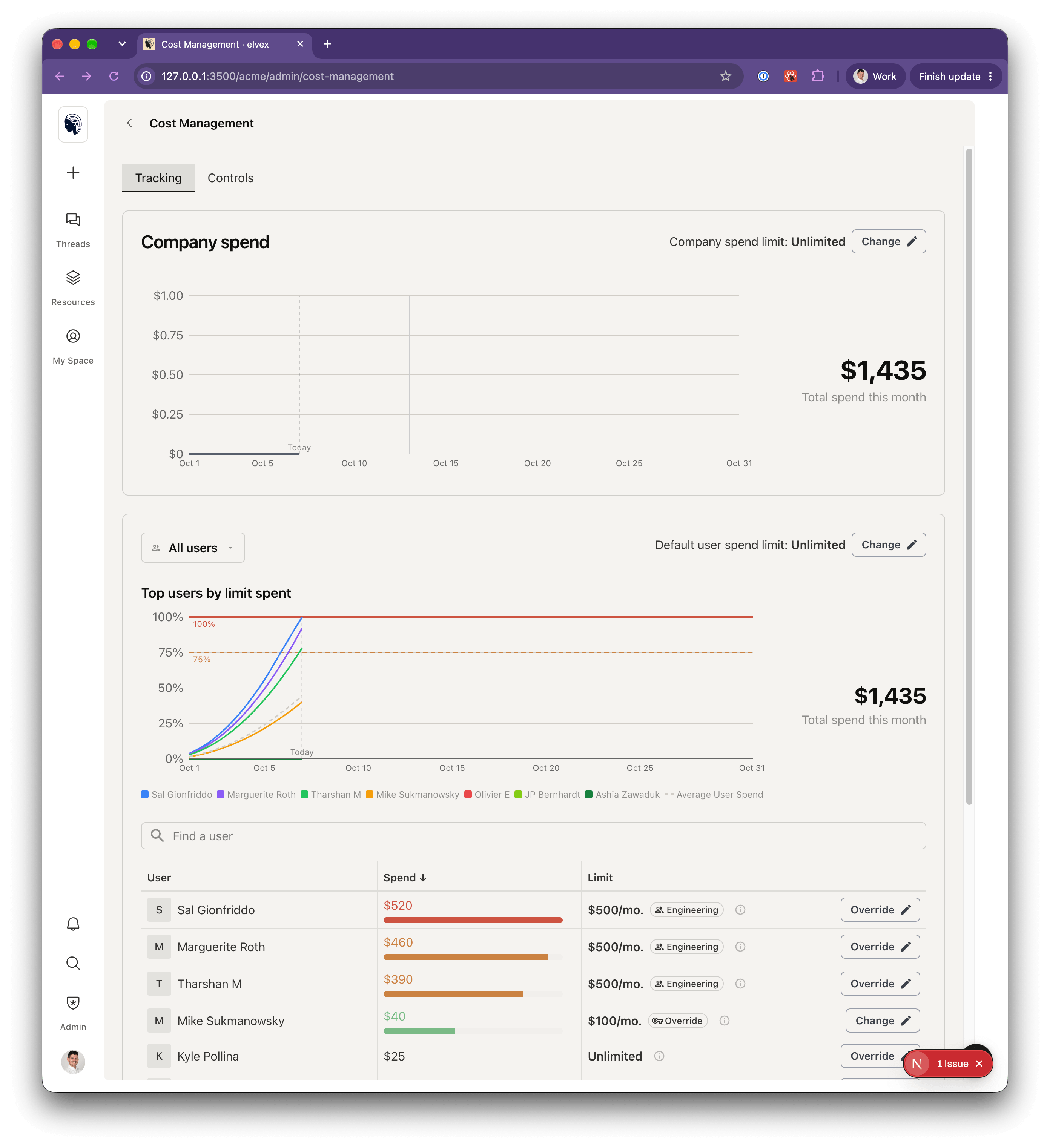
Task: Click info icon in Sal Gionfriddo row
Action: pos(740,909)
